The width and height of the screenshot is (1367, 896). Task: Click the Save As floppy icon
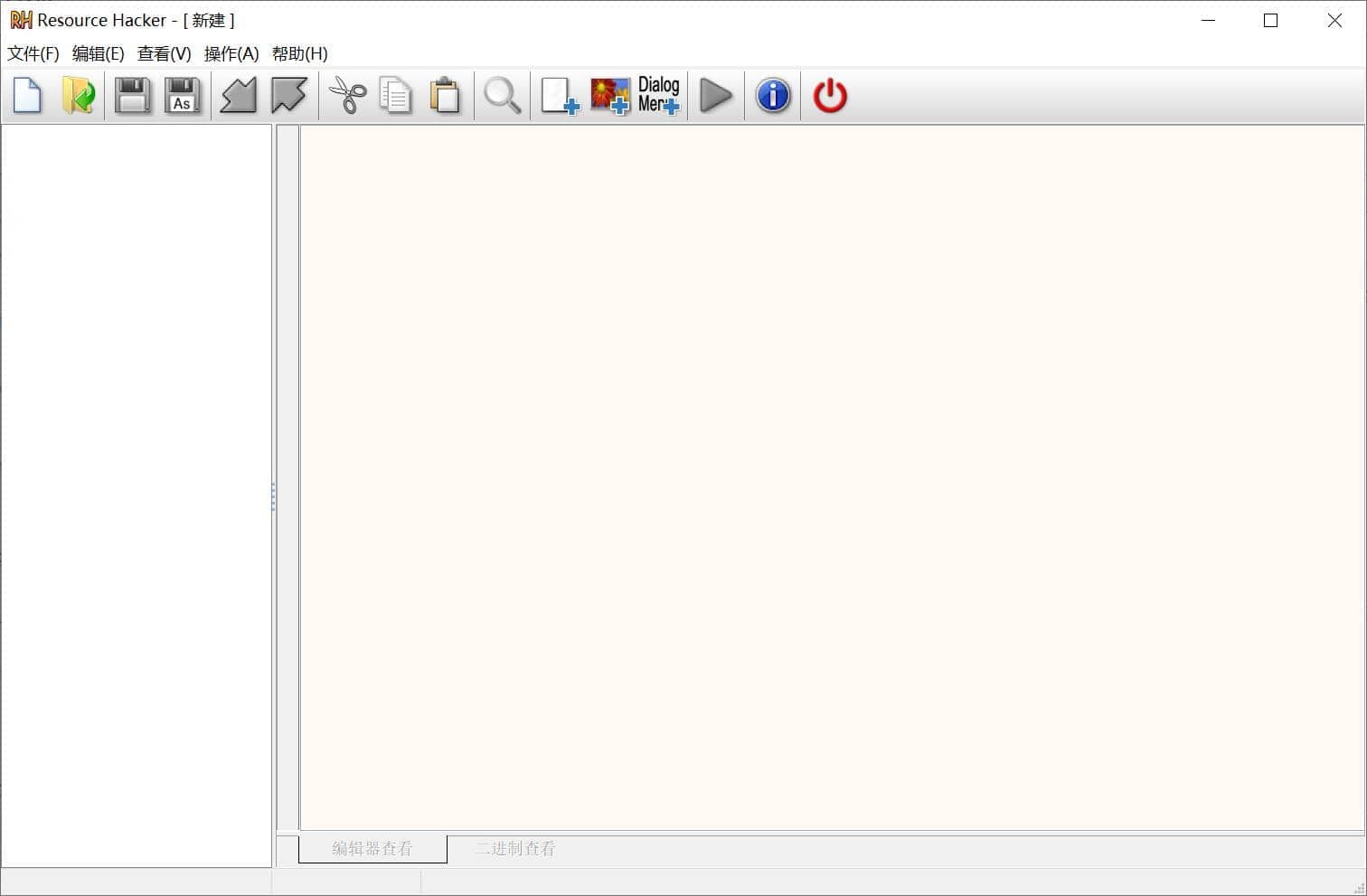coord(182,96)
